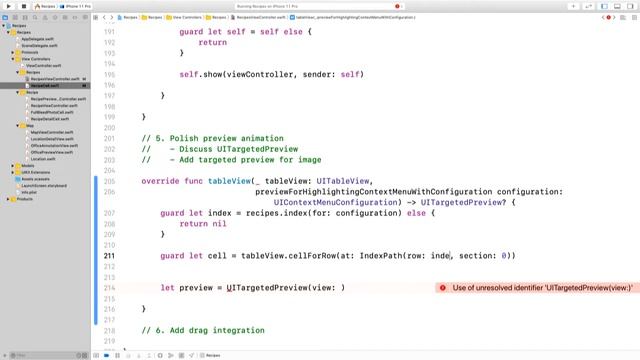The height and width of the screenshot is (360, 640).
Task: Go back in editor history
Action: click(104, 18)
